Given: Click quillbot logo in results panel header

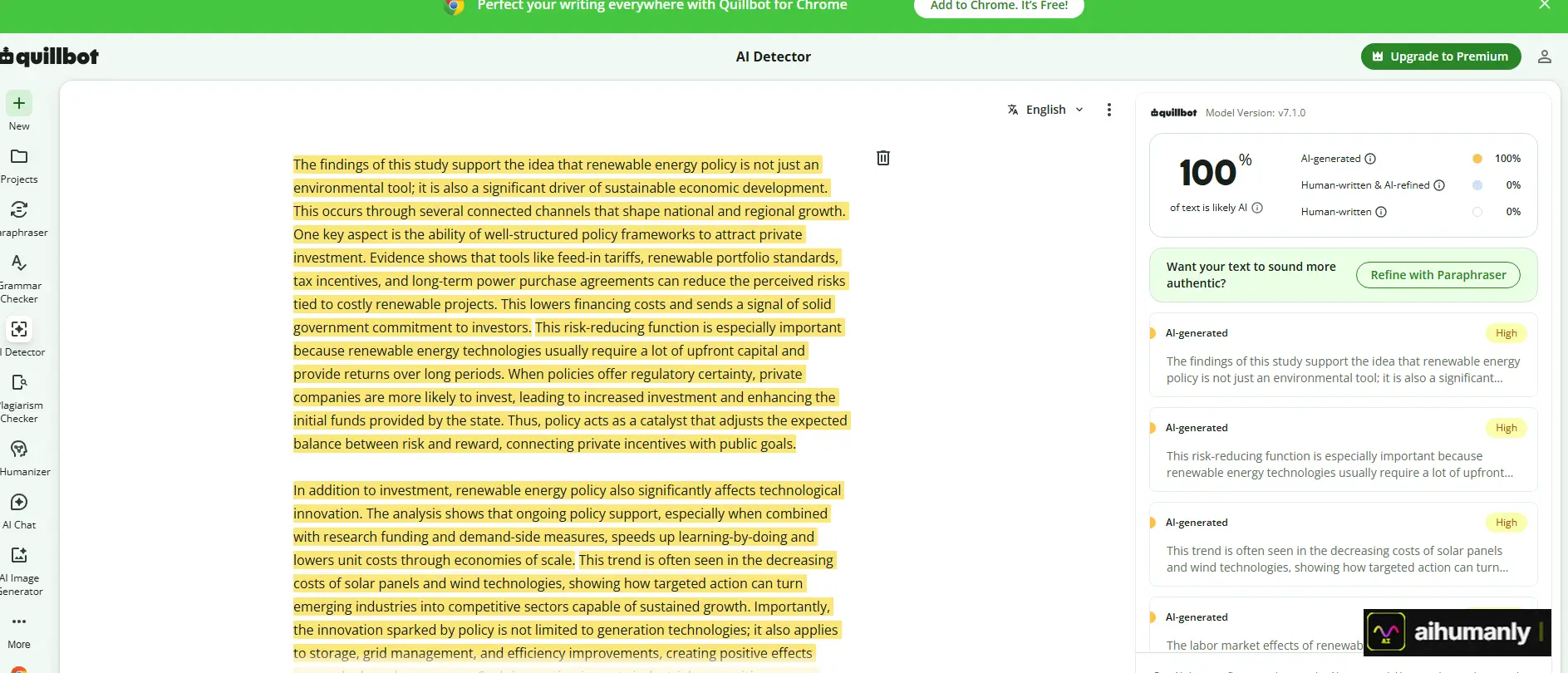Looking at the screenshot, I should pos(1173,113).
